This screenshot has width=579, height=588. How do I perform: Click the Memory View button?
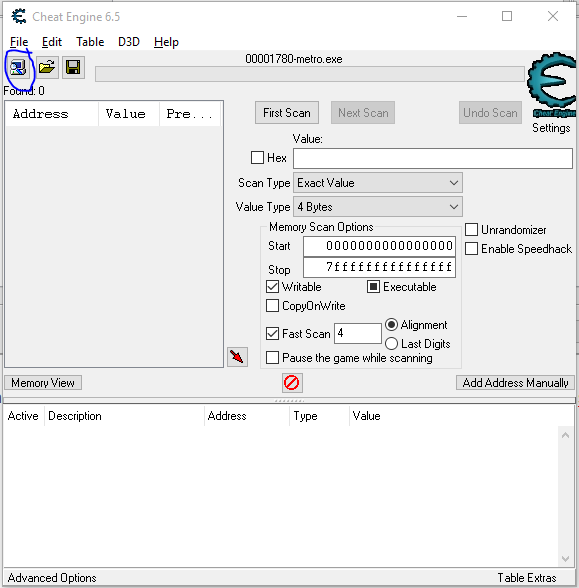[43, 383]
